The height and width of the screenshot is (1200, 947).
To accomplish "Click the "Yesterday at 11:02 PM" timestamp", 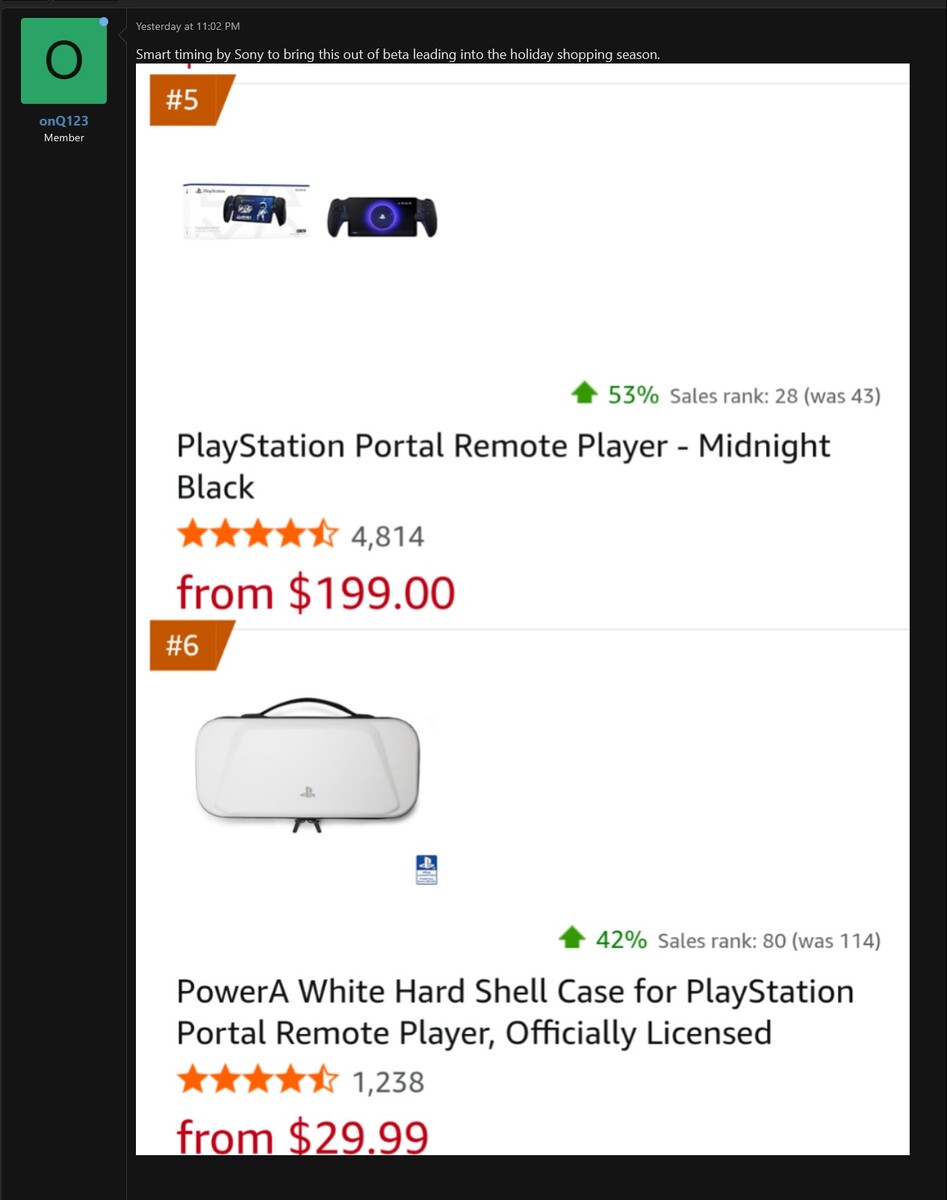I will (188, 26).
